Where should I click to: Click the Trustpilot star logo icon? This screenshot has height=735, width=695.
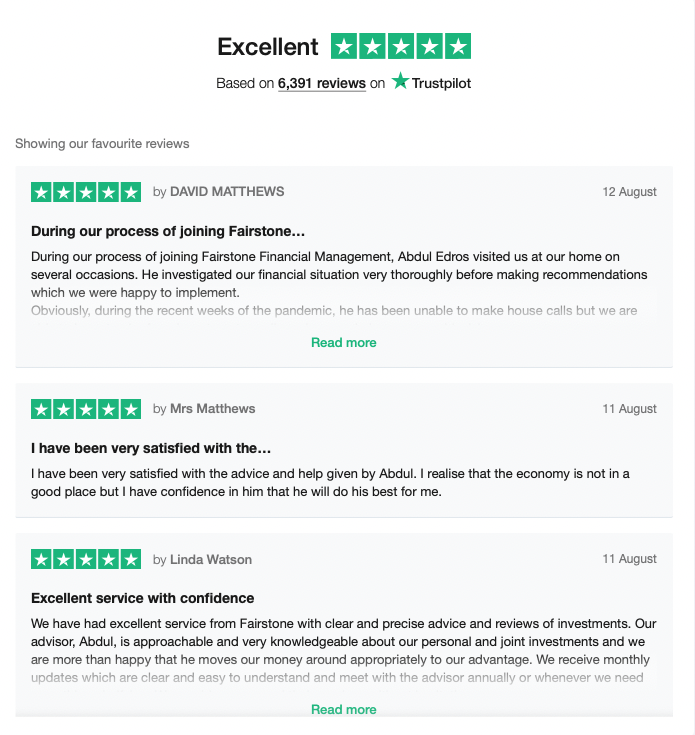[x=401, y=82]
